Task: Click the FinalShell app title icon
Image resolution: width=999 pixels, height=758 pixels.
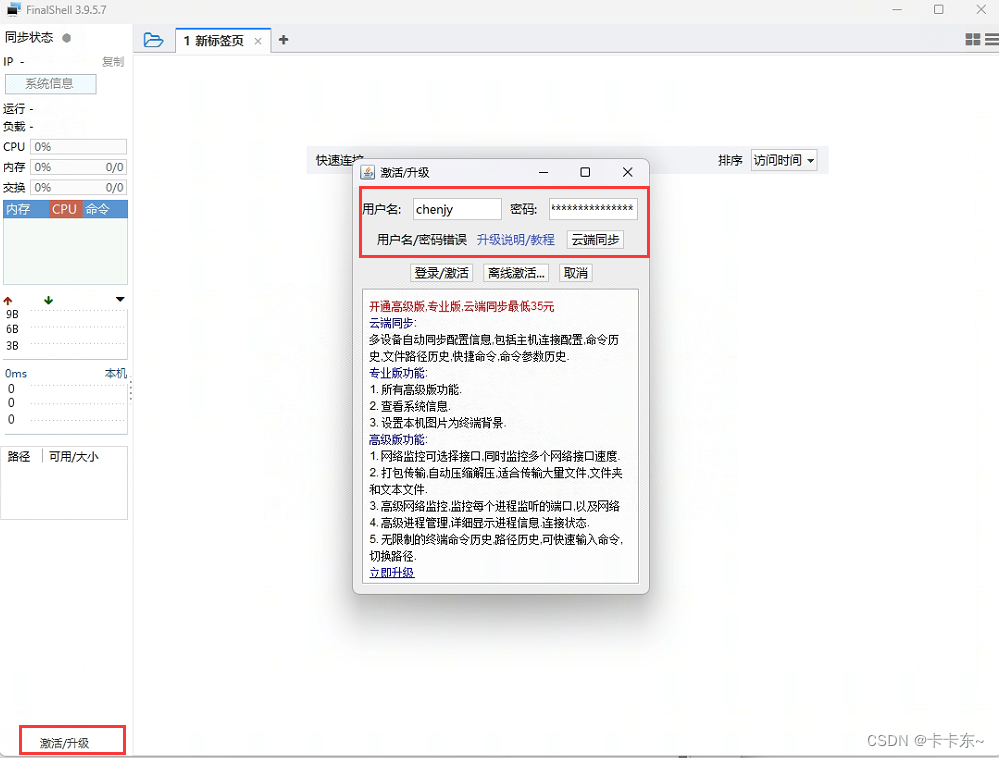Action: click(14, 10)
